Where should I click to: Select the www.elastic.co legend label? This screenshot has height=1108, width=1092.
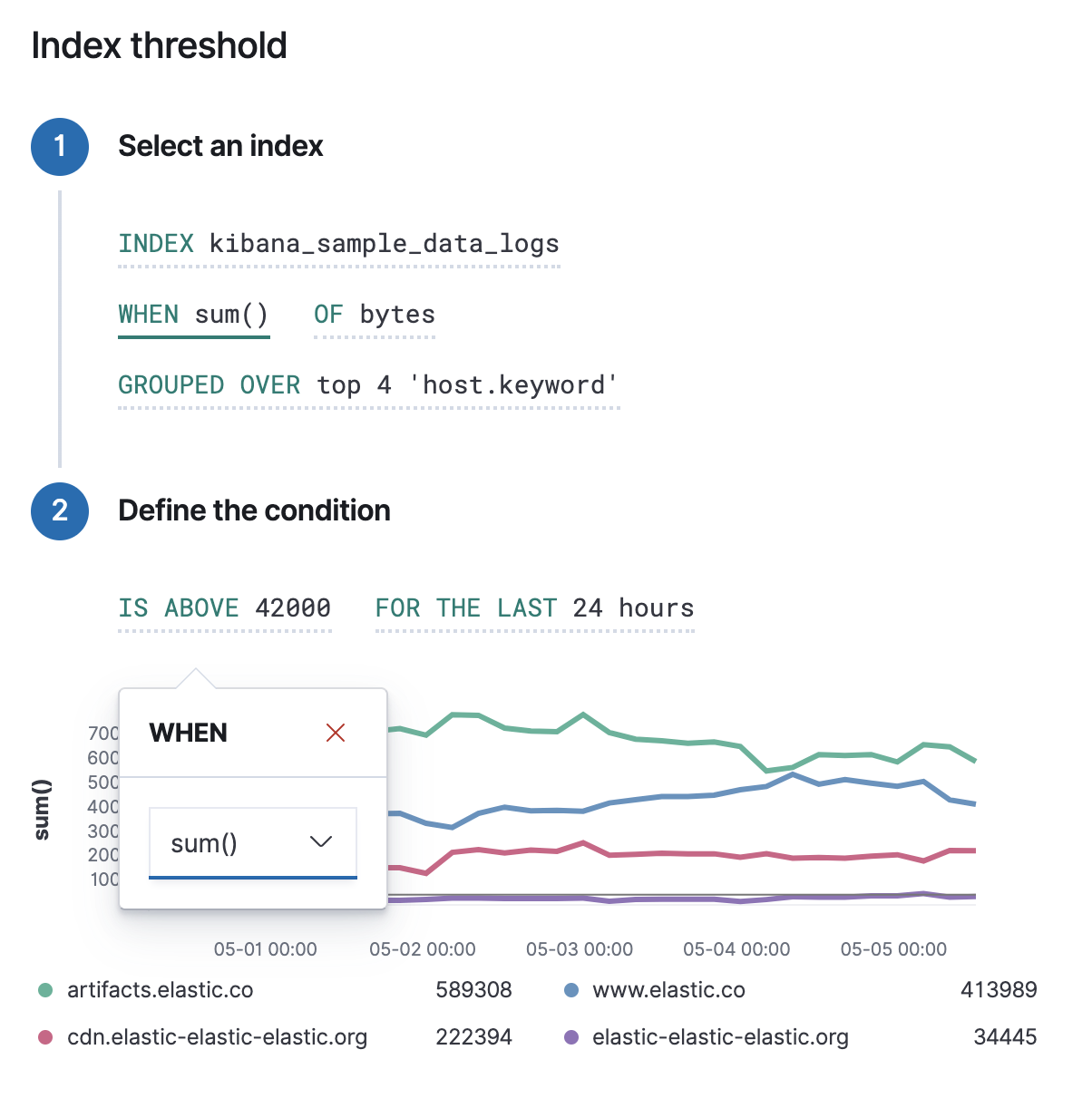(668, 990)
